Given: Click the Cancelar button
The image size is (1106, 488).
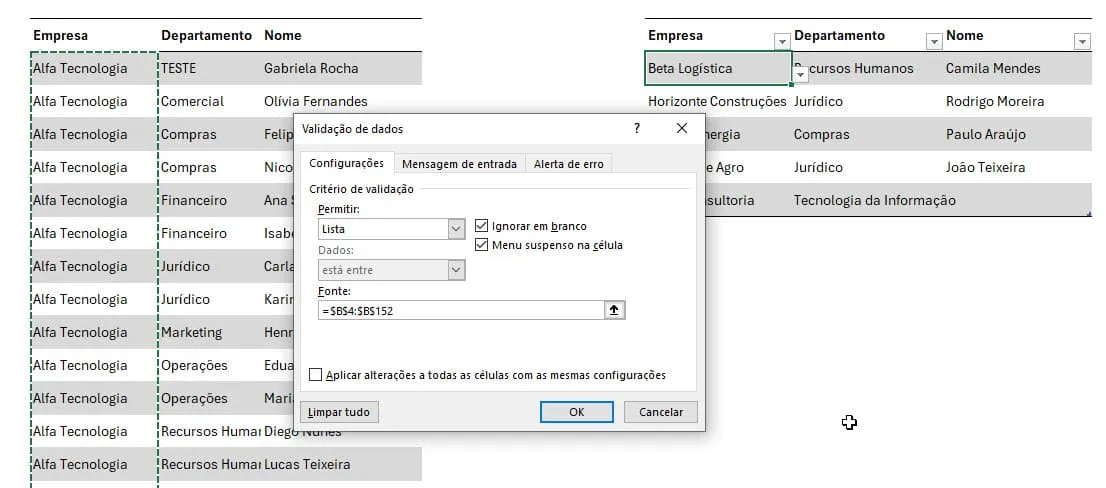Looking at the screenshot, I should [x=661, y=413].
